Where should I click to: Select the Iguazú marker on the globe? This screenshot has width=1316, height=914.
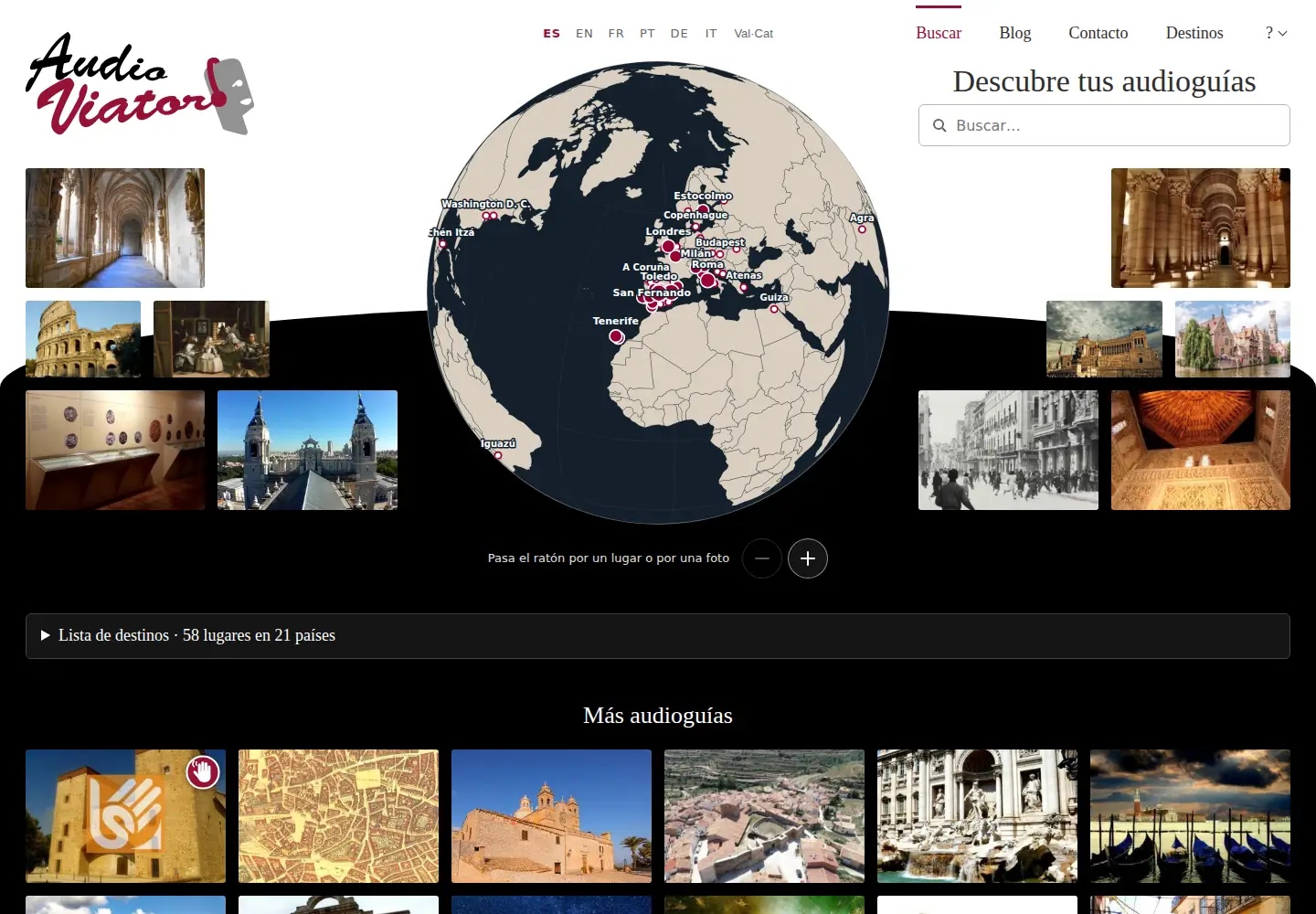(x=498, y=455)
